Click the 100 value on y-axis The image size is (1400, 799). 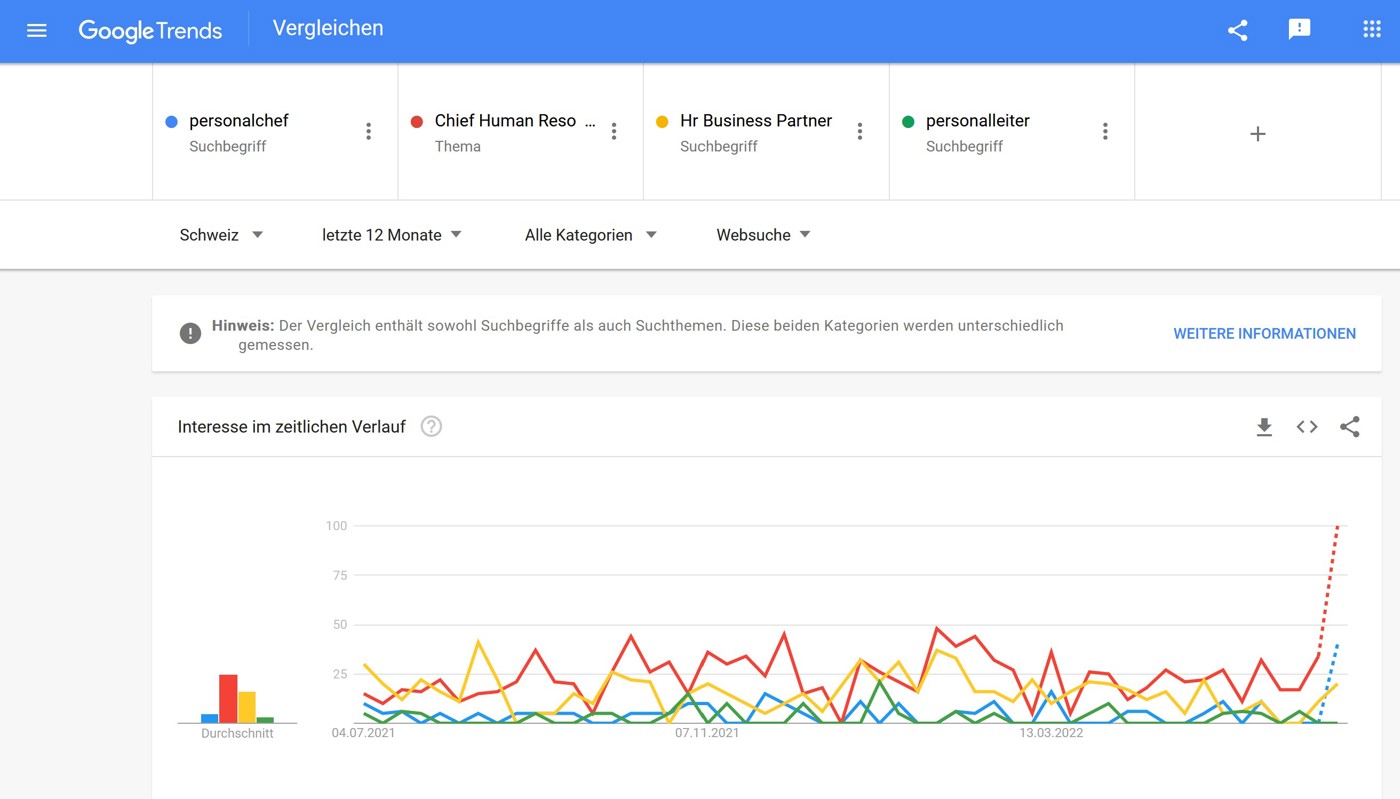coord(336,526)
